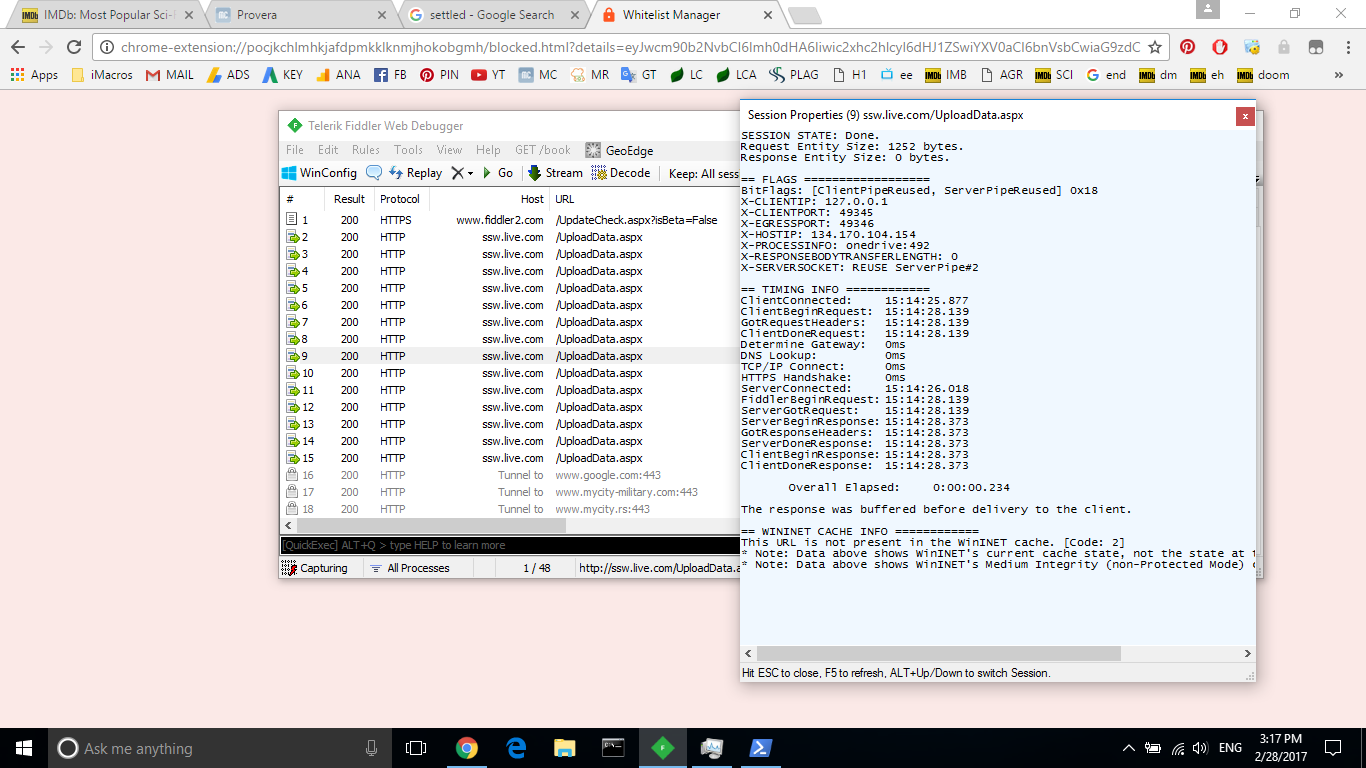Click the red Opera-style extension icon
This screenshot has height=768, width=1366.
point(1219,47)
